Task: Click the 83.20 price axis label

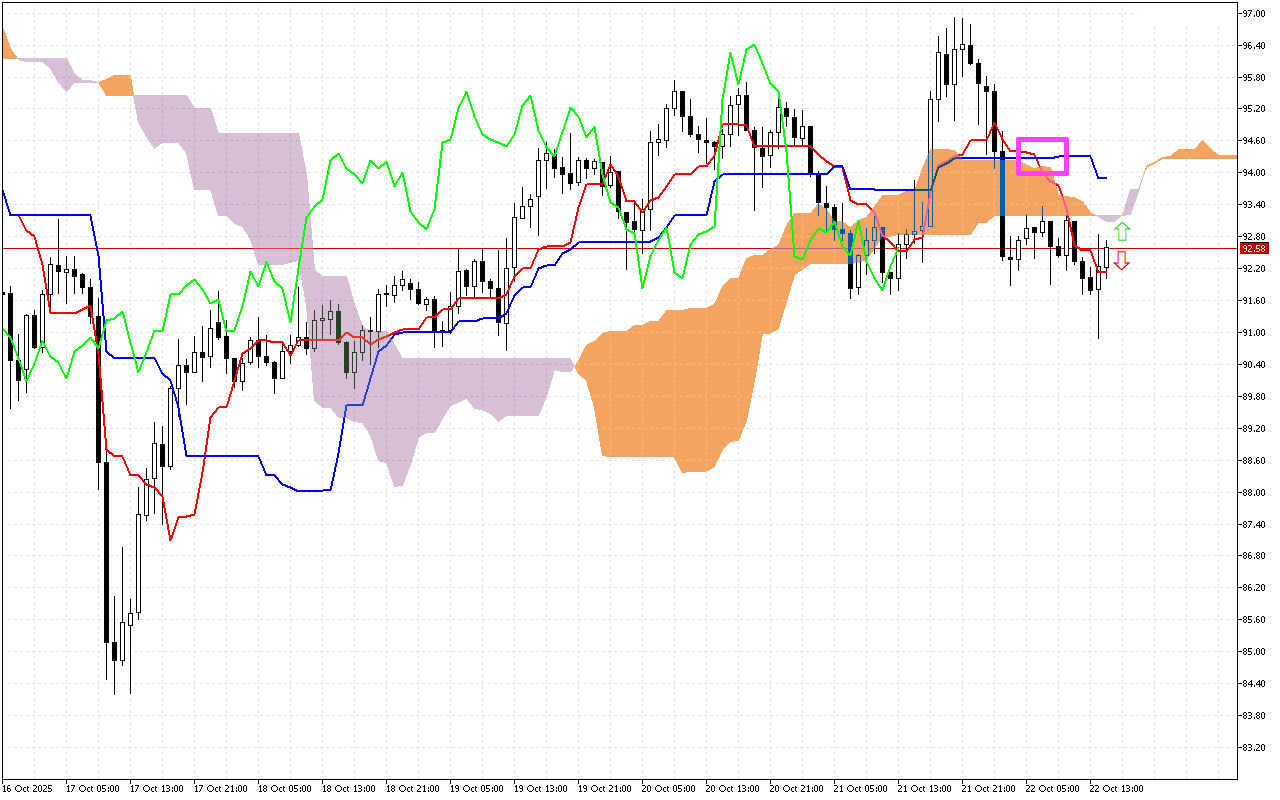Action: click(x=1253, y=747)
